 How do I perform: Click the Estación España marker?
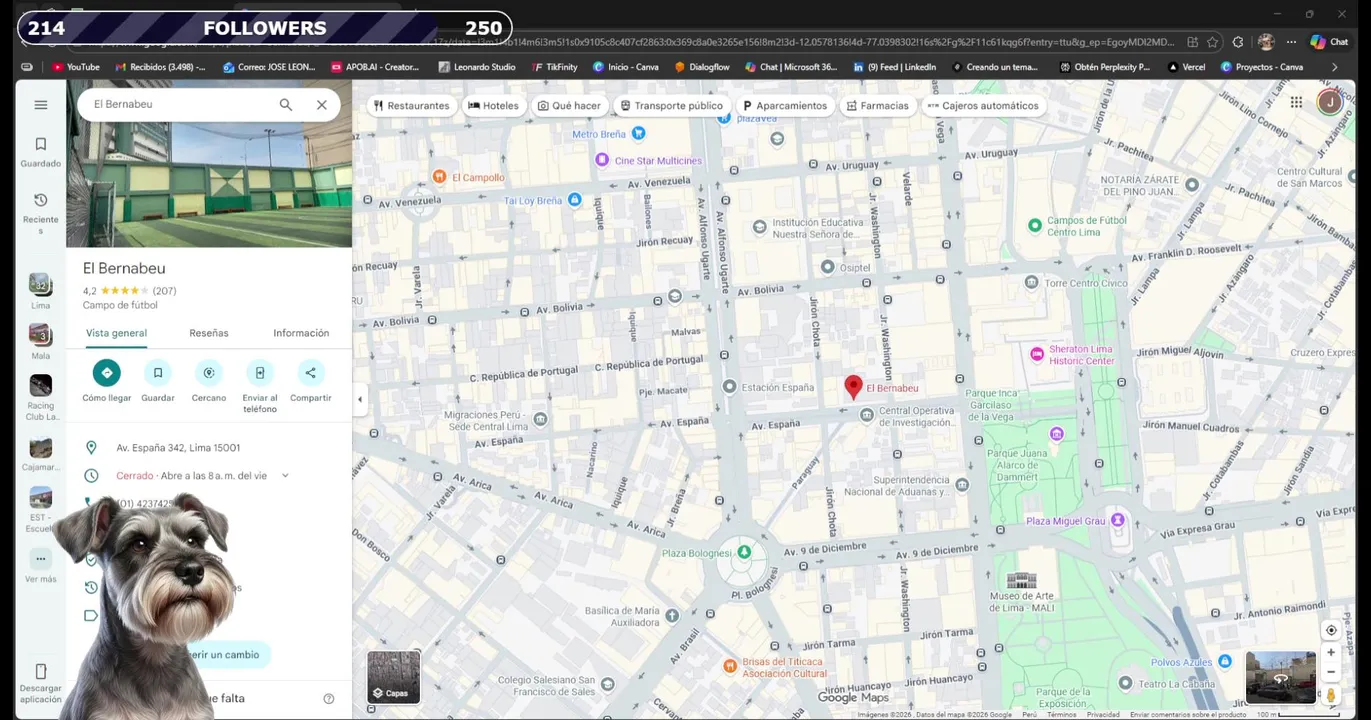point(730,386)
